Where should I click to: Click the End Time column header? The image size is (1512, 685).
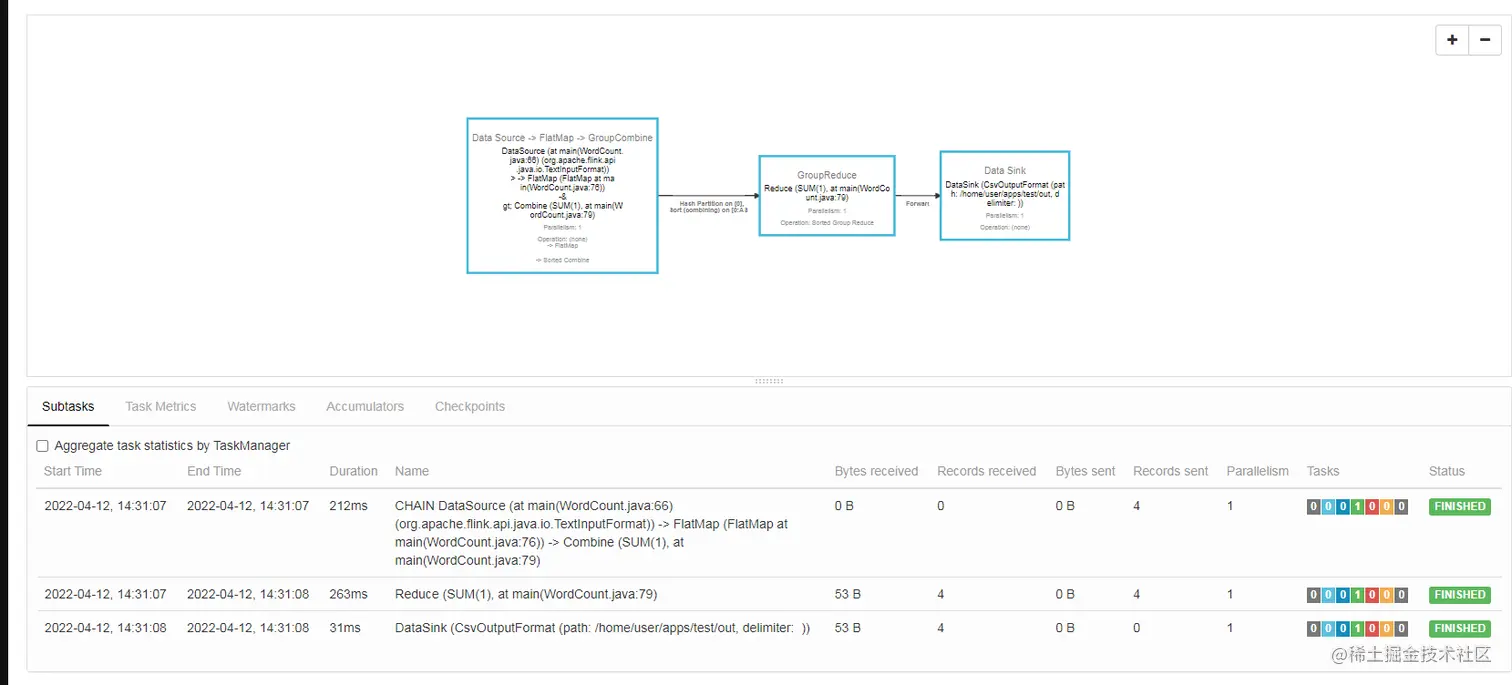tap(214, 471)
